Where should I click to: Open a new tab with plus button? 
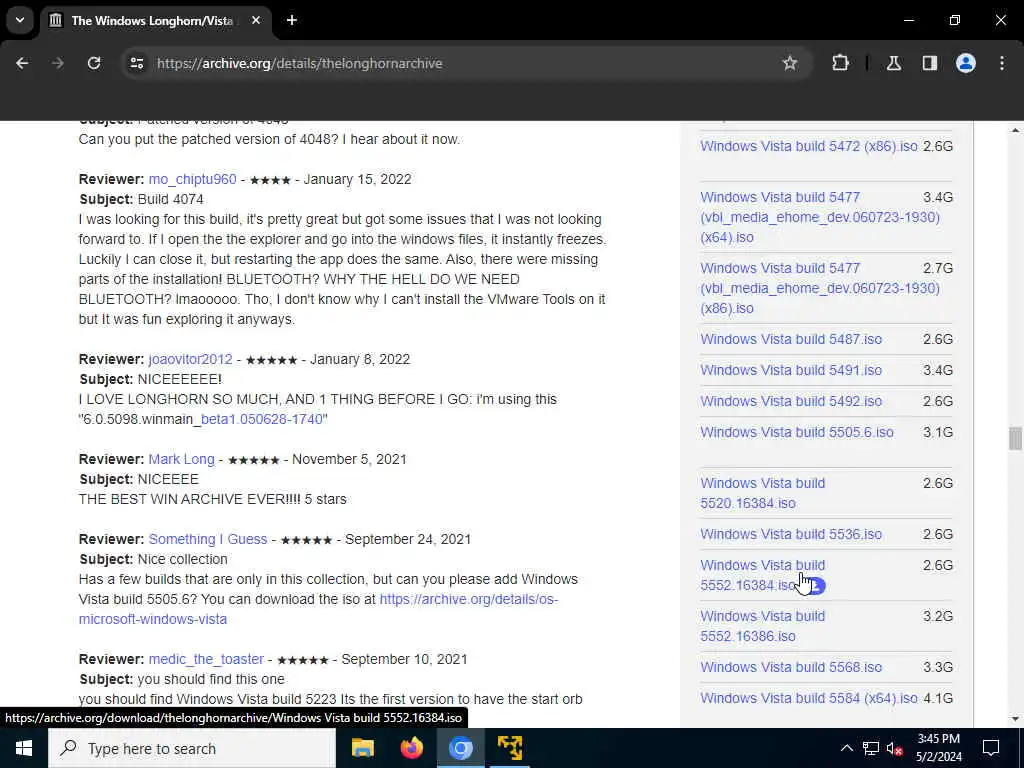point(292,20)
